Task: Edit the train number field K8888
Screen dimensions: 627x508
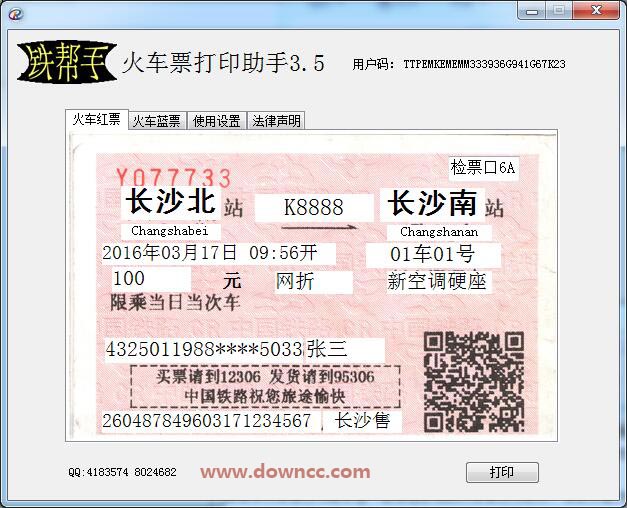Action: (314, 207)
